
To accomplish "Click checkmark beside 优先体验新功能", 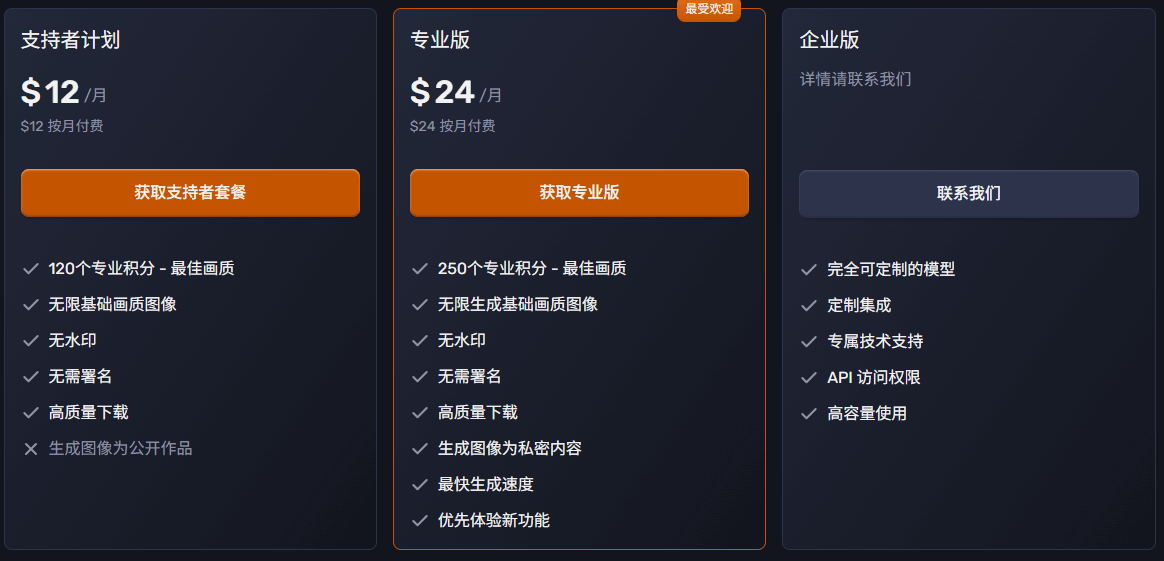I will pyautogui.click(x=420, y=521).
